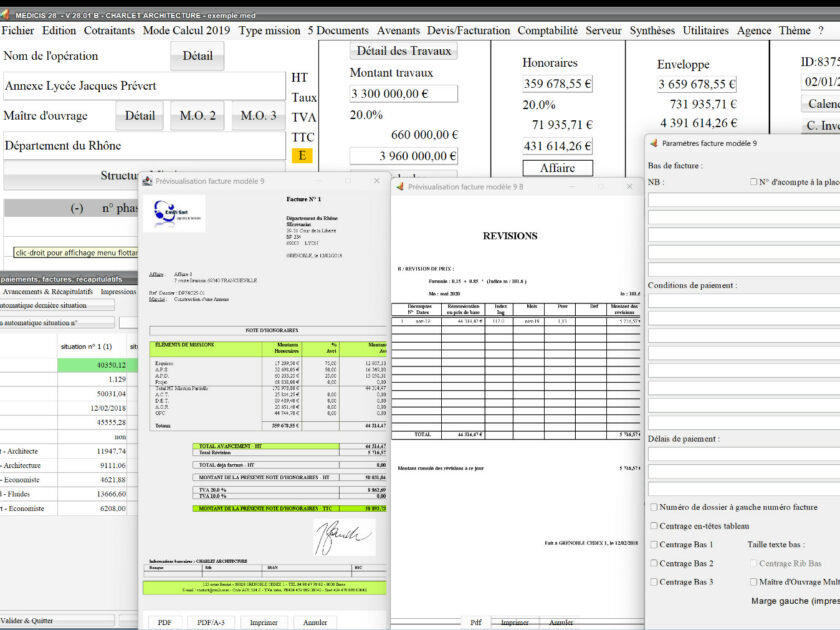Click the Valider & Quitter button
The image size is (840, 630).
[x=56, y=620]
